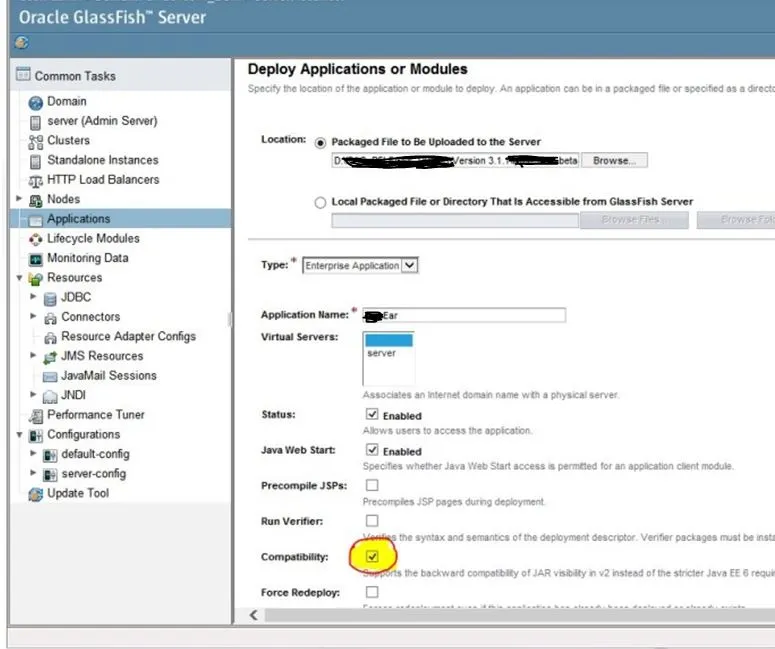Open Monitoring Data in the tree
The height and width of the screenshot is (649, 775).
tap(87, 258)
